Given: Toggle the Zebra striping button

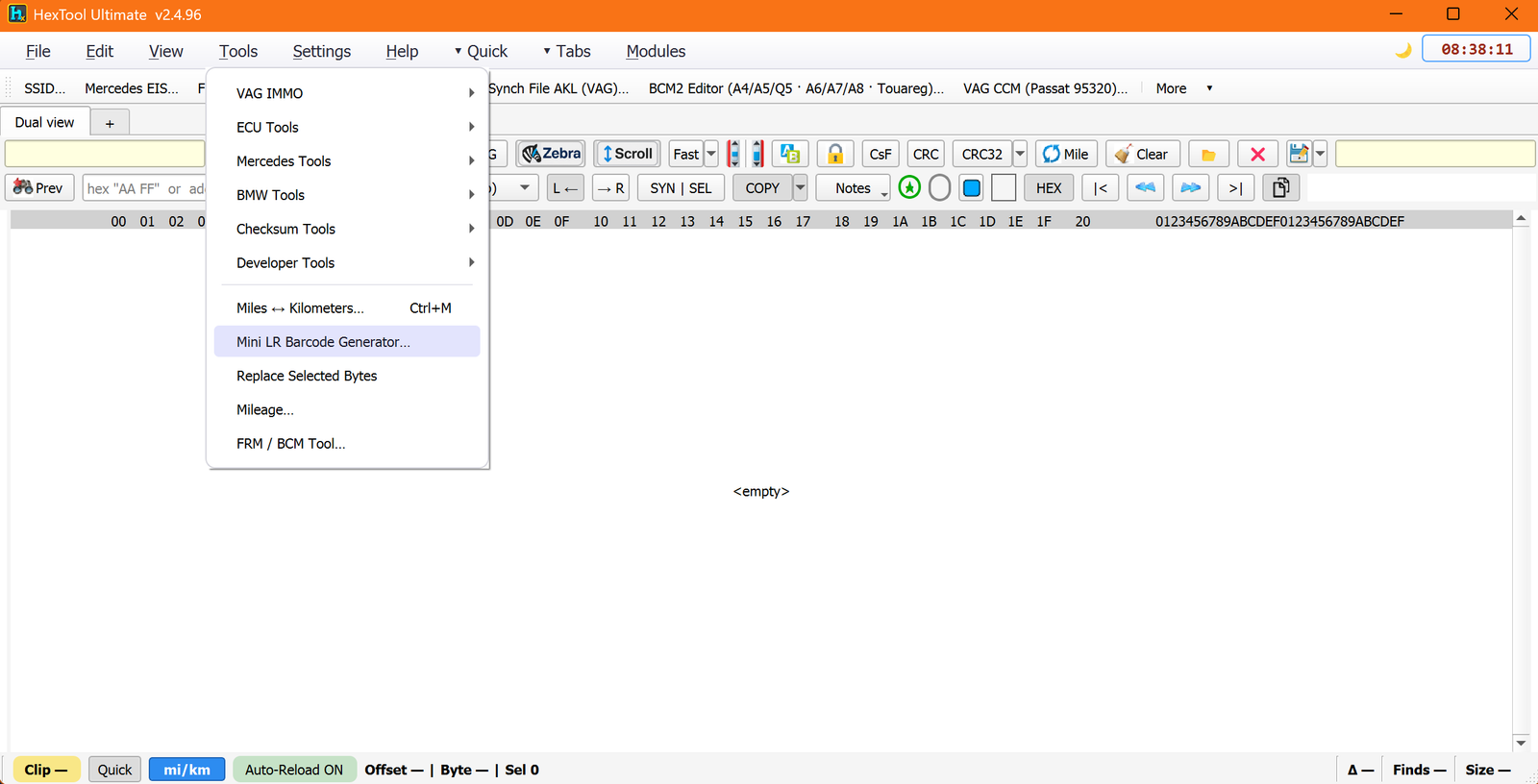Looking at the screenshot, I should coord(551,154).
